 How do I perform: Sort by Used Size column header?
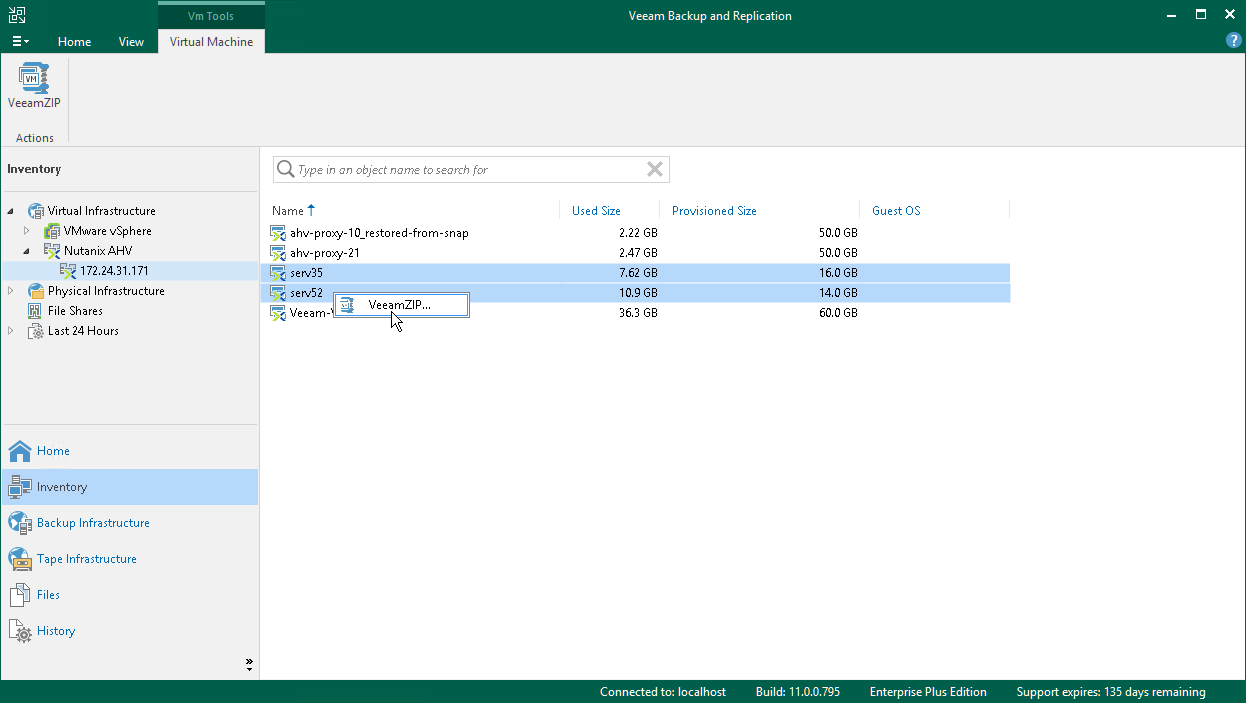pyautogui.click(x=596, y=211)
